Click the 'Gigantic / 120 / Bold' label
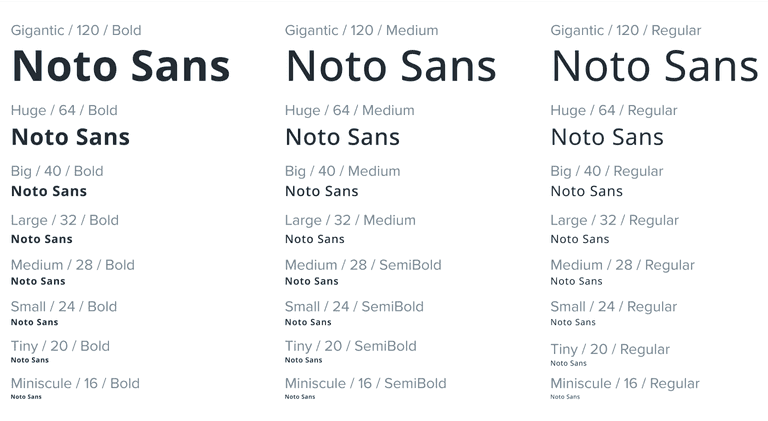The image size is (768, 421). (76, 30)
